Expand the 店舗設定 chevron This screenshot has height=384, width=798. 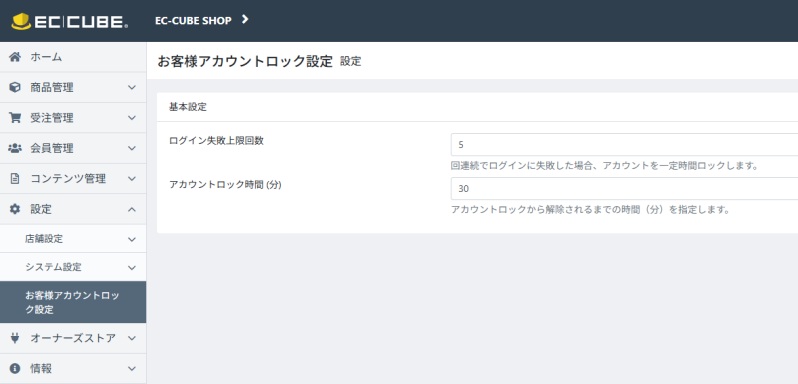tap(132, 239)
